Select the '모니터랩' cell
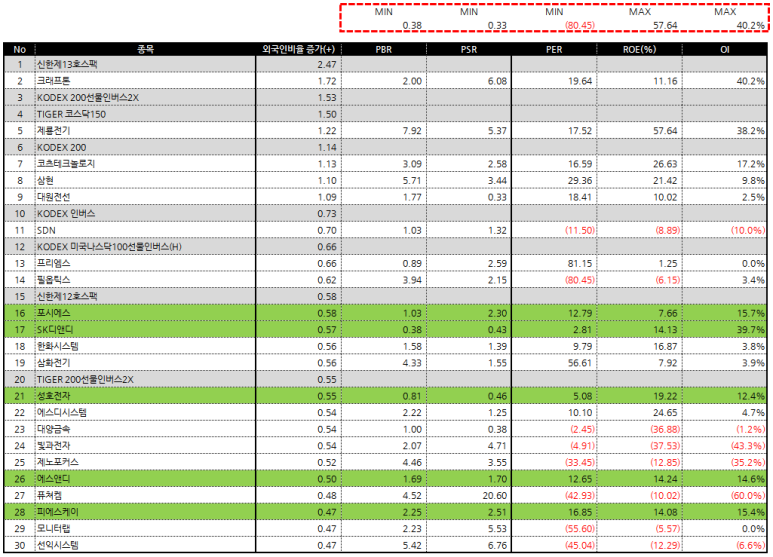 pos(145,528)
